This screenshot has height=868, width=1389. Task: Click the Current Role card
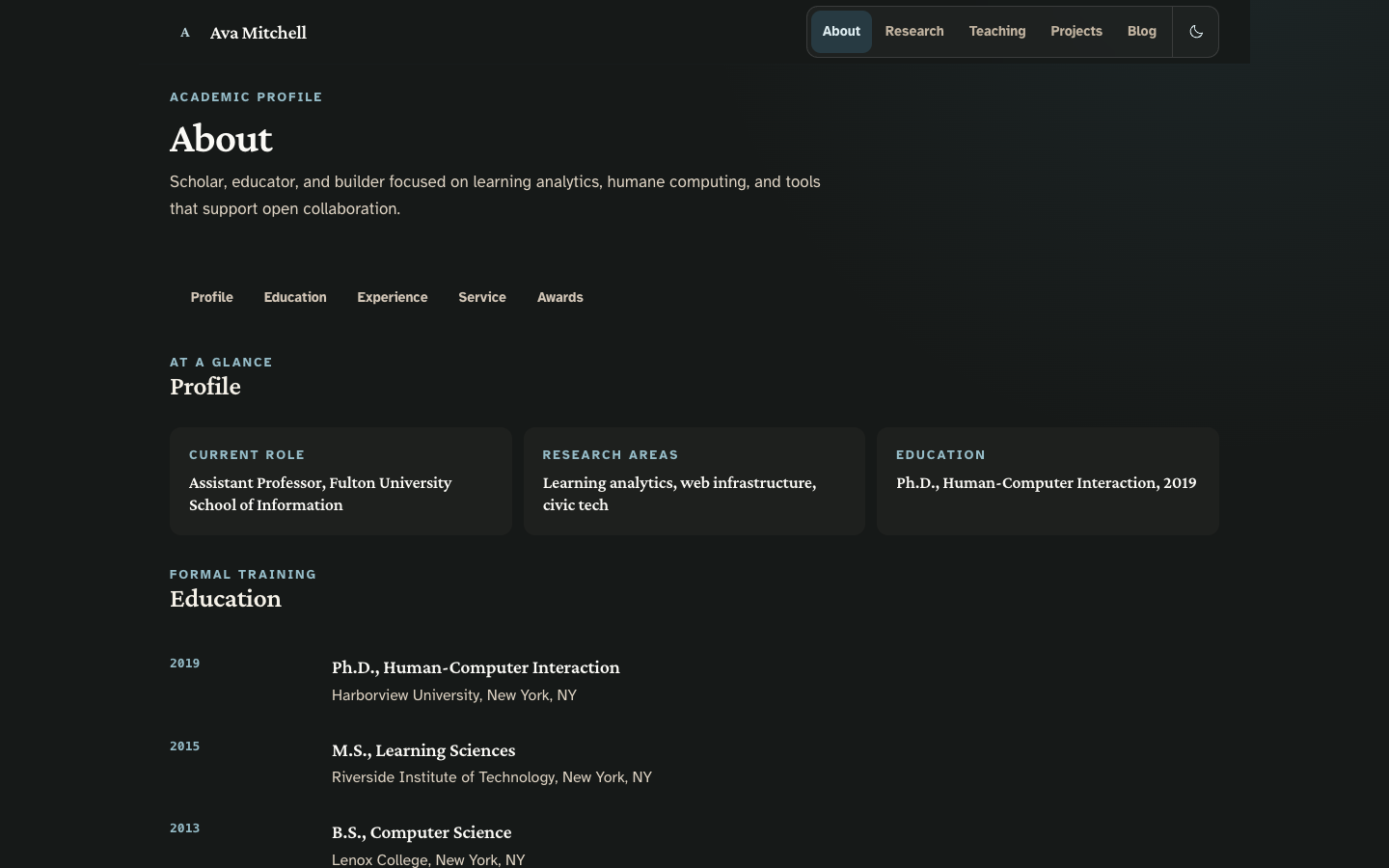point(340,481)
